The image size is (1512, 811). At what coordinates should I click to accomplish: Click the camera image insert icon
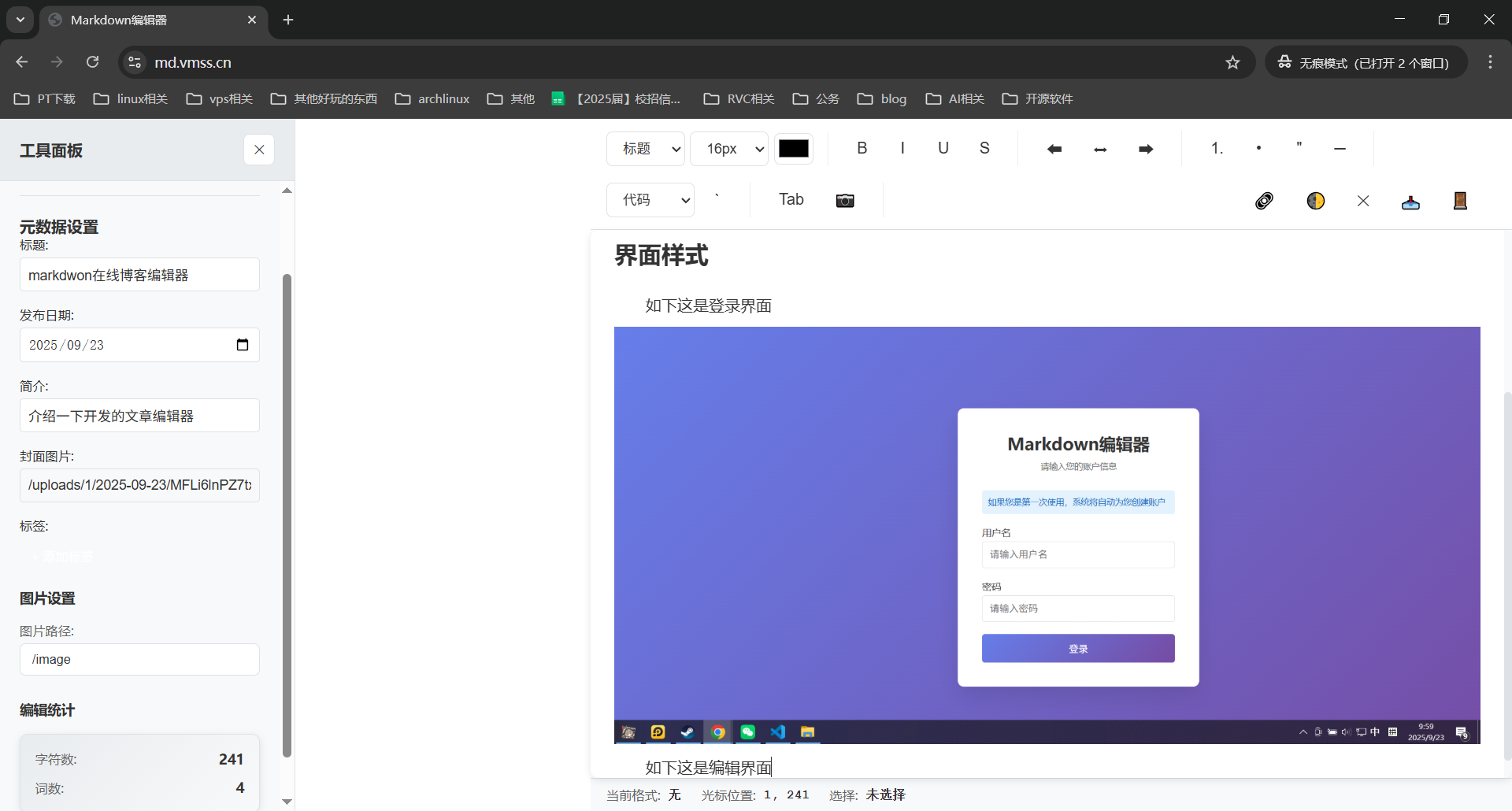(844, 201)
